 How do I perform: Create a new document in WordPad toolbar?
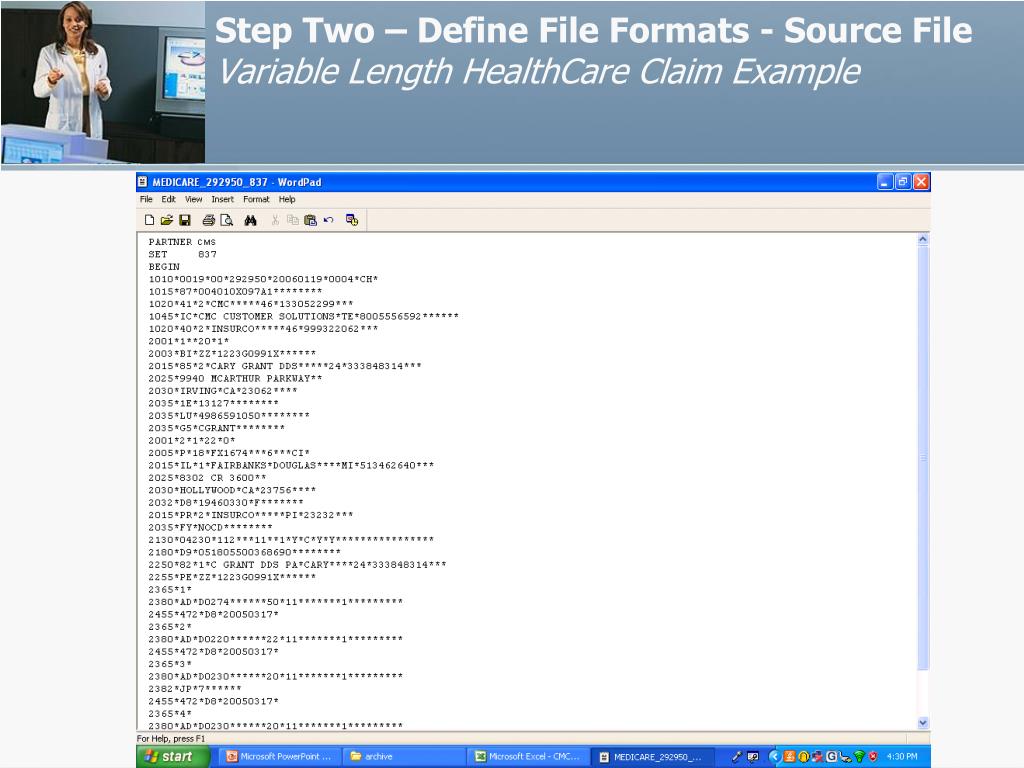[150, 220]
